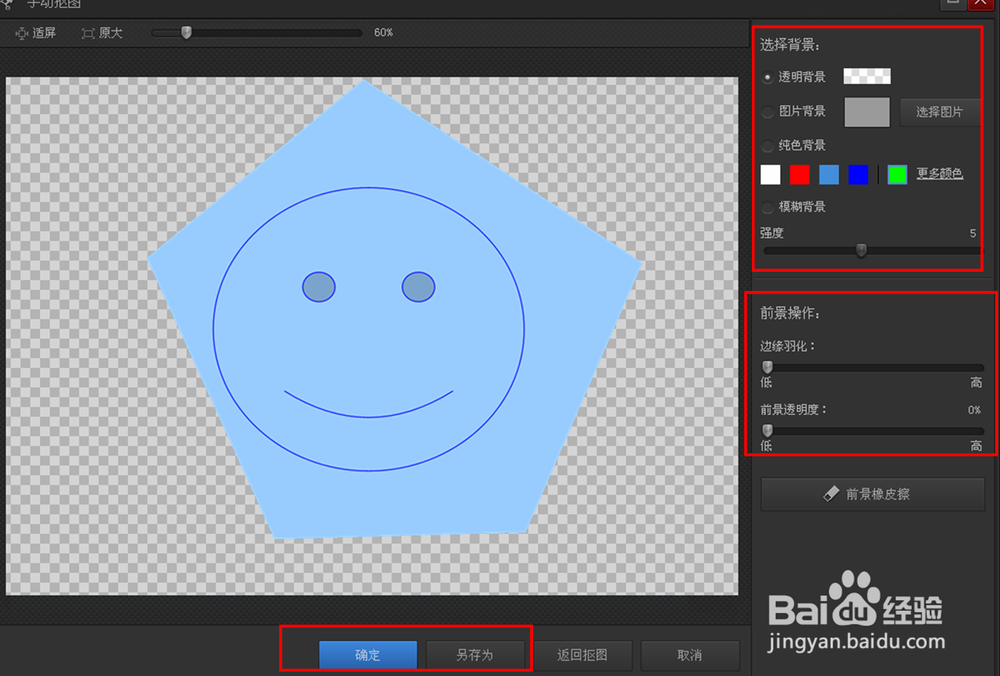
Task: Click the 边缘羽化 (edge feather) slider handle
Action: 768,366
